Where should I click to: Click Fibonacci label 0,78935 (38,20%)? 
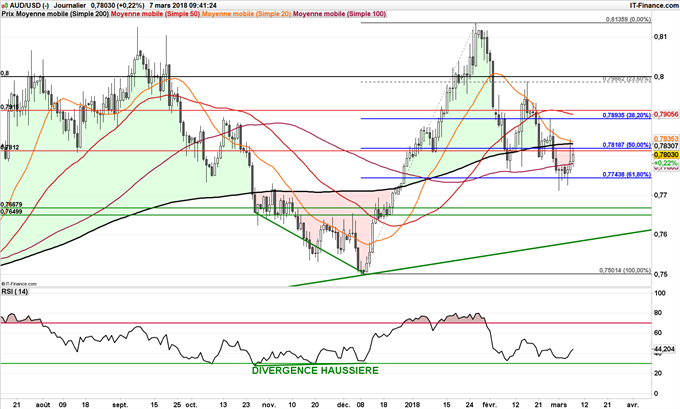coord(627,115)
